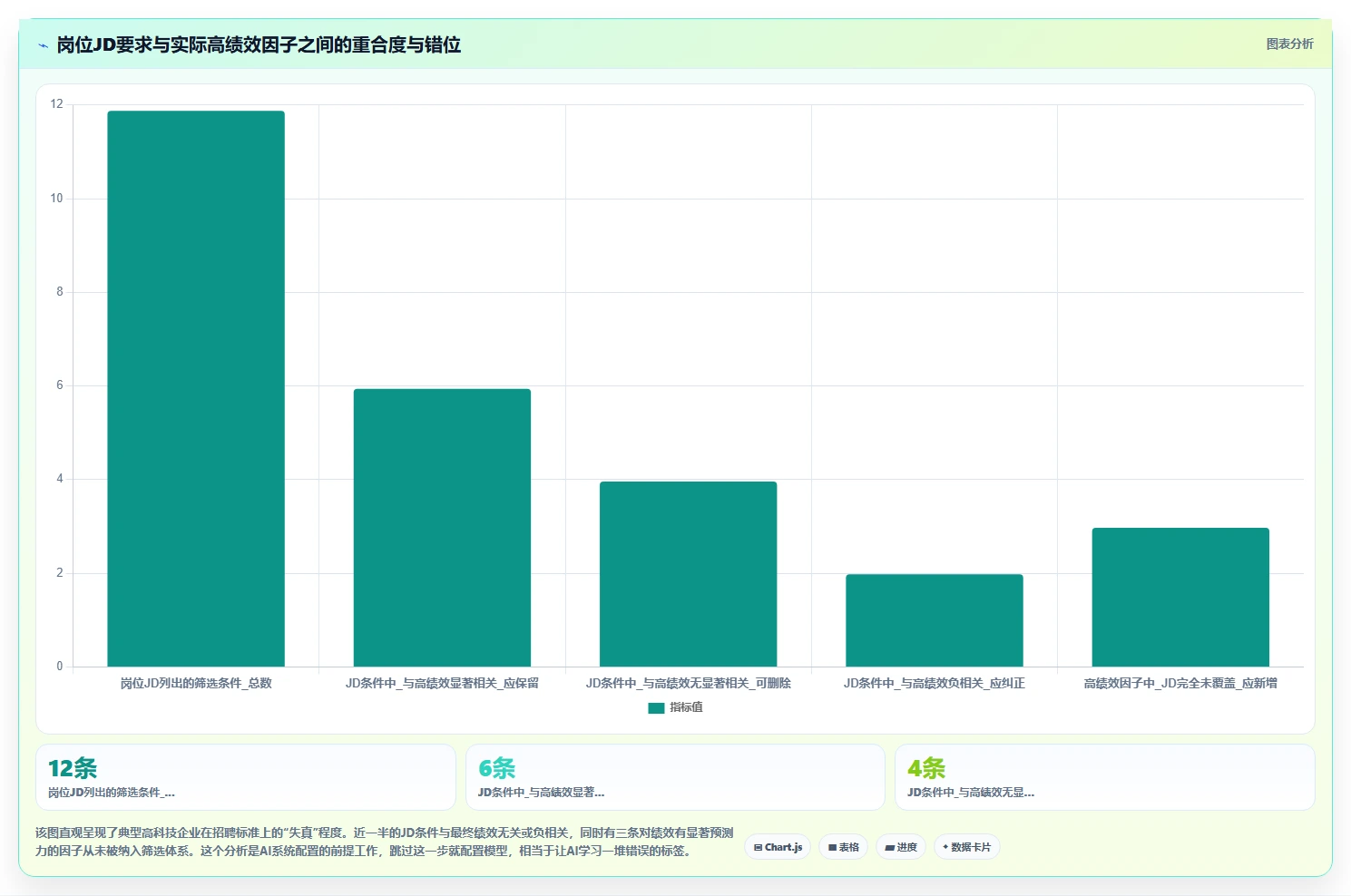Screen dimensions: 1351x896
Task: Click the y-axis value 10
Action: [x=57, y=199]
